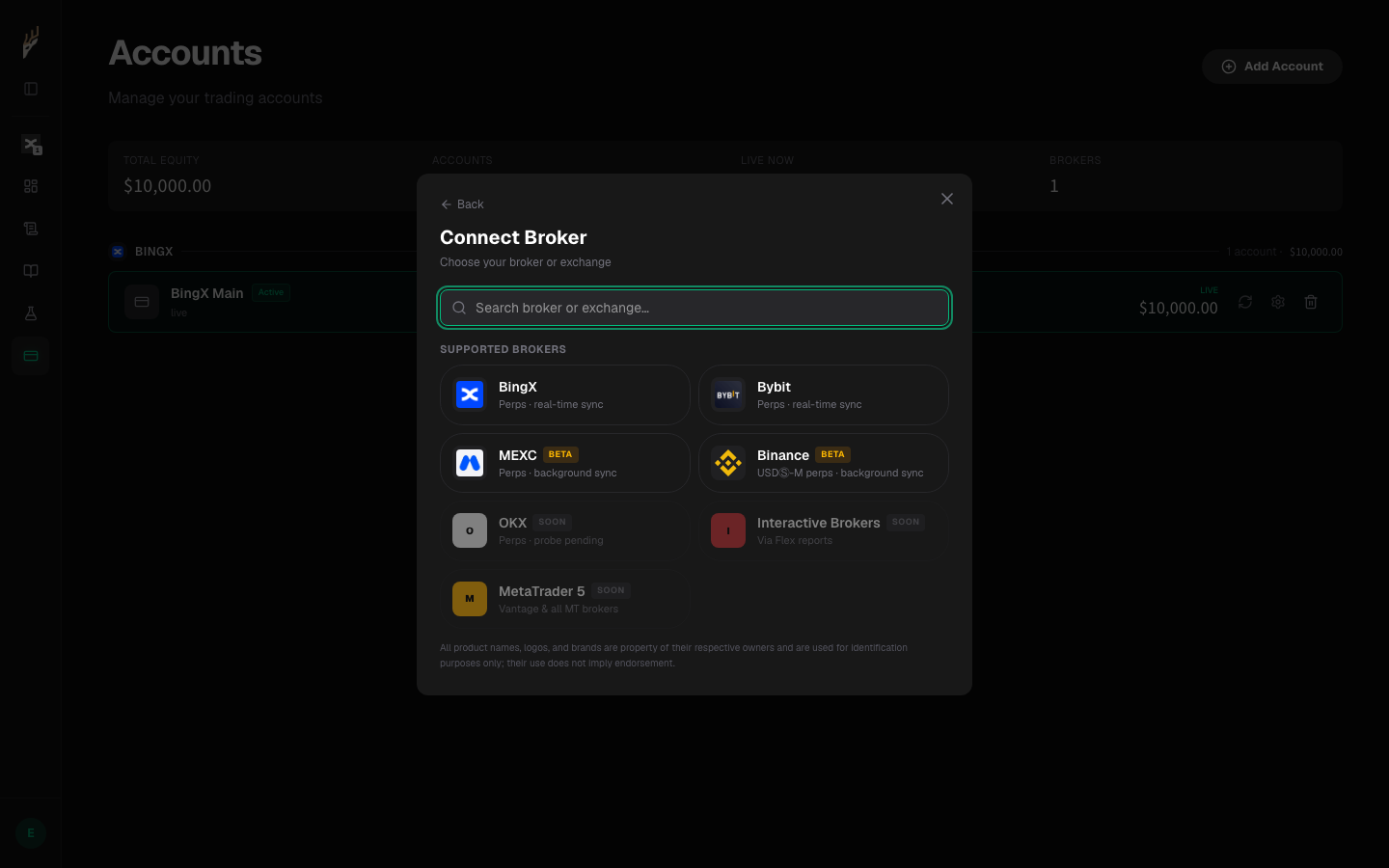Screen dimensions: 1389x868
Task: Open Add Account button
Action: (1272, 67)
